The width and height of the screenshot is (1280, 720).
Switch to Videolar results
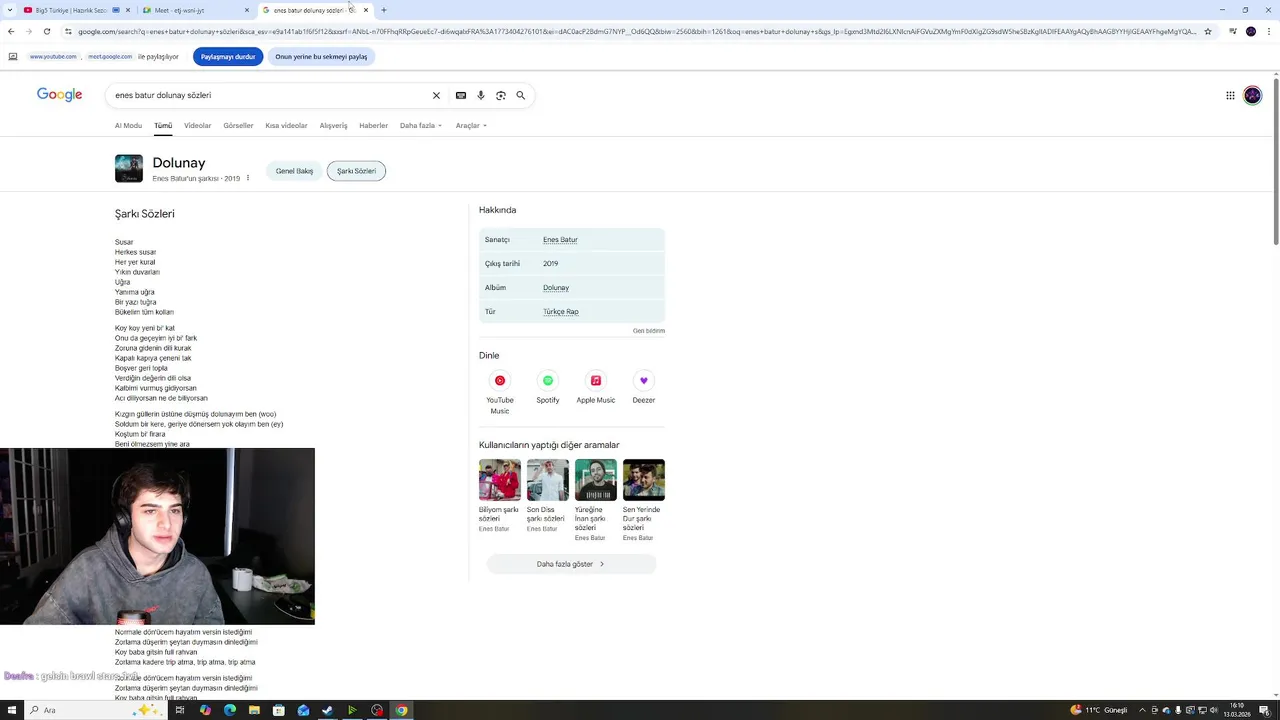[198, 125]
